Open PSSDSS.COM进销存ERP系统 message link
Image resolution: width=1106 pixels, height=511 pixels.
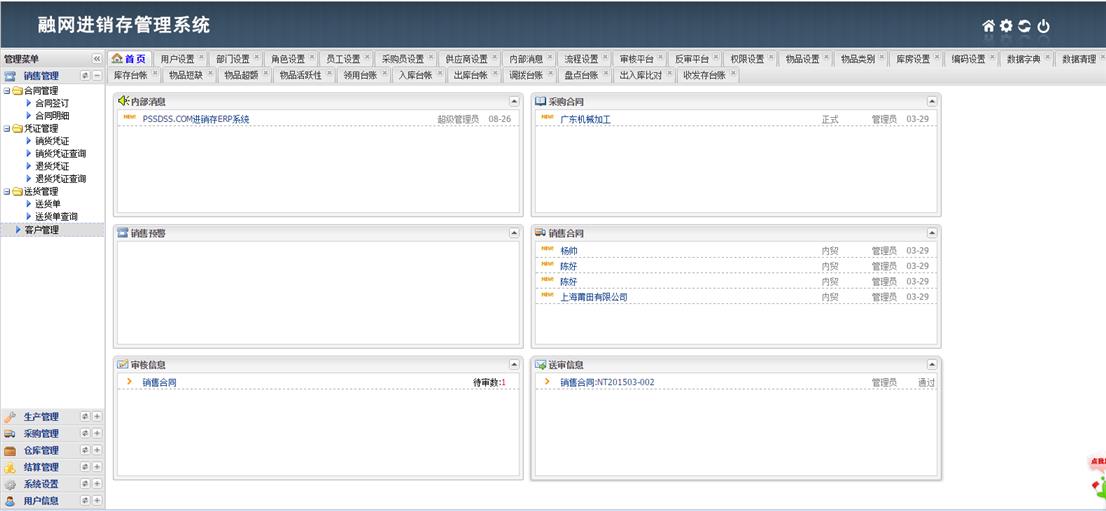pos(196,119)
